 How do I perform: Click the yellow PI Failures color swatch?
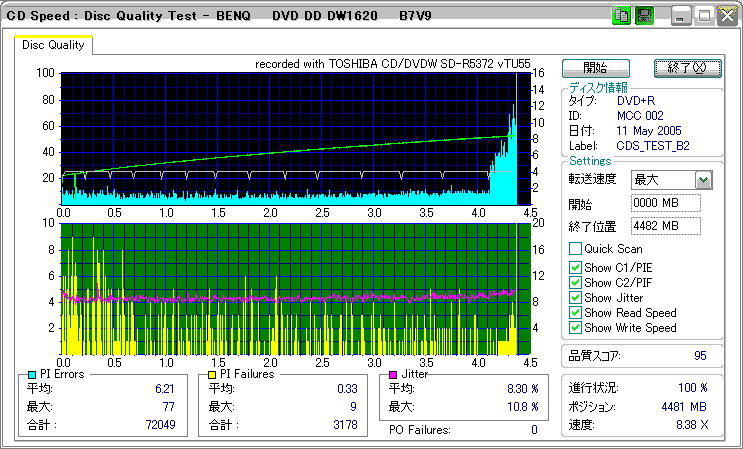(211, 374)
